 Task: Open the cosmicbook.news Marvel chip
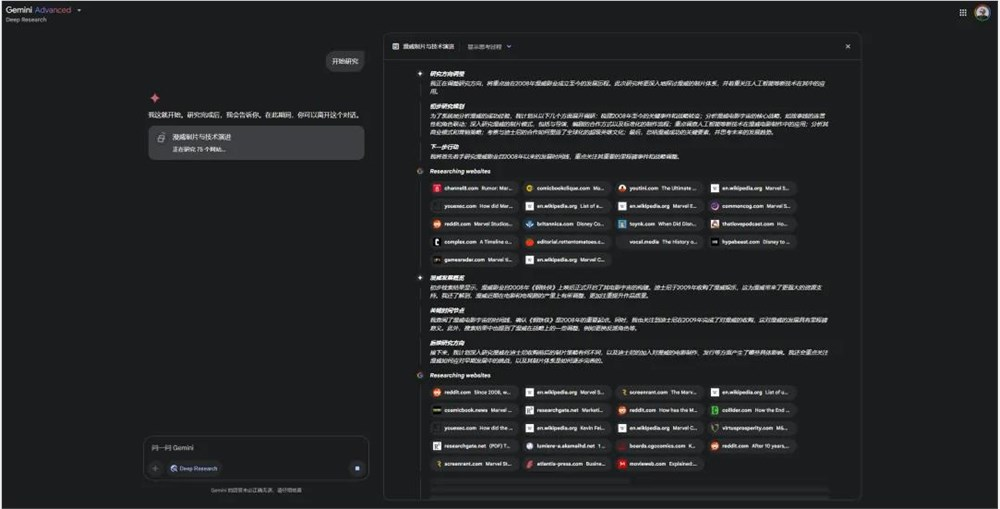(473, 410)
